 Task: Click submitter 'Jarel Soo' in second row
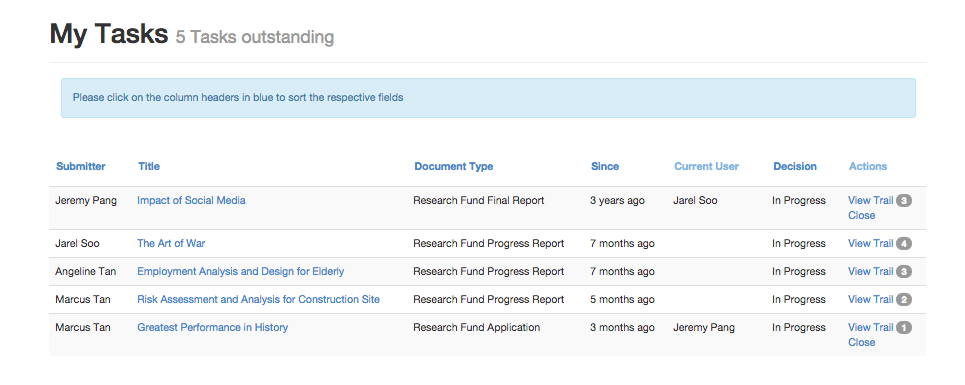[x=77, y=243]
